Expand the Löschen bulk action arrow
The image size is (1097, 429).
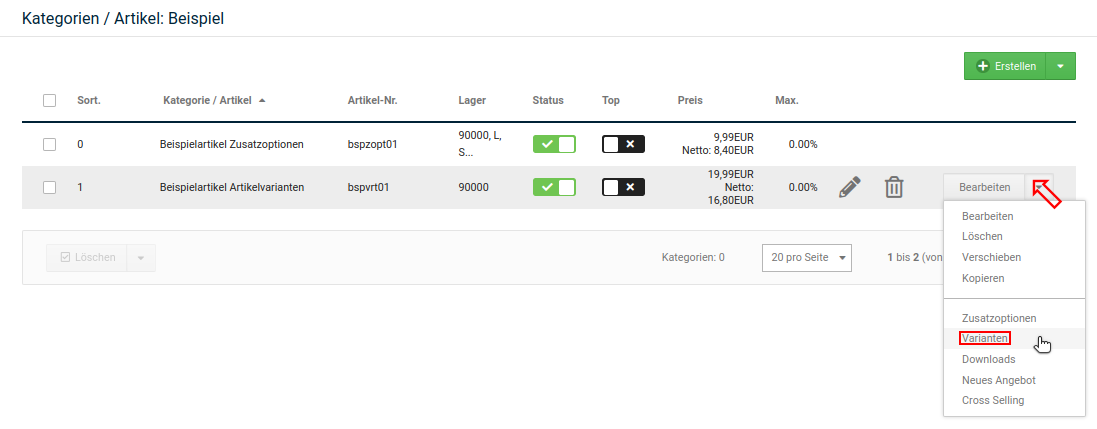click(x=141, y=258)
